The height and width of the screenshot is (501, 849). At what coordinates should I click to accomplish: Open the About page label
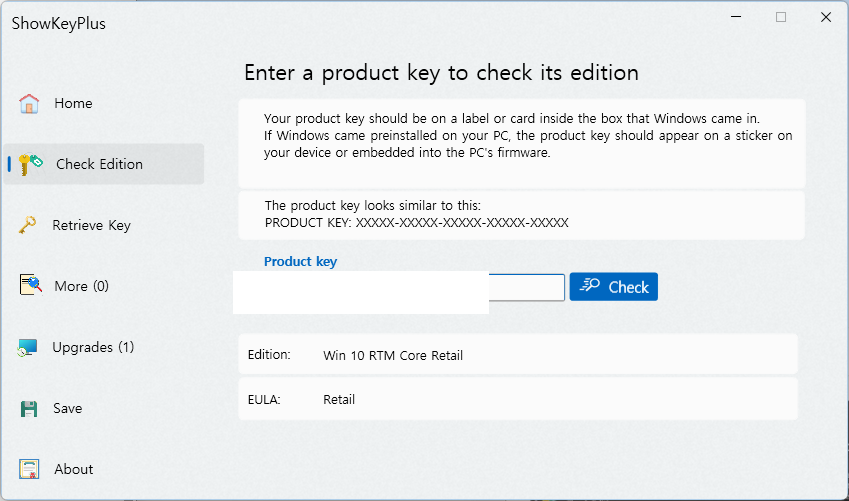(x=74, y=469)
